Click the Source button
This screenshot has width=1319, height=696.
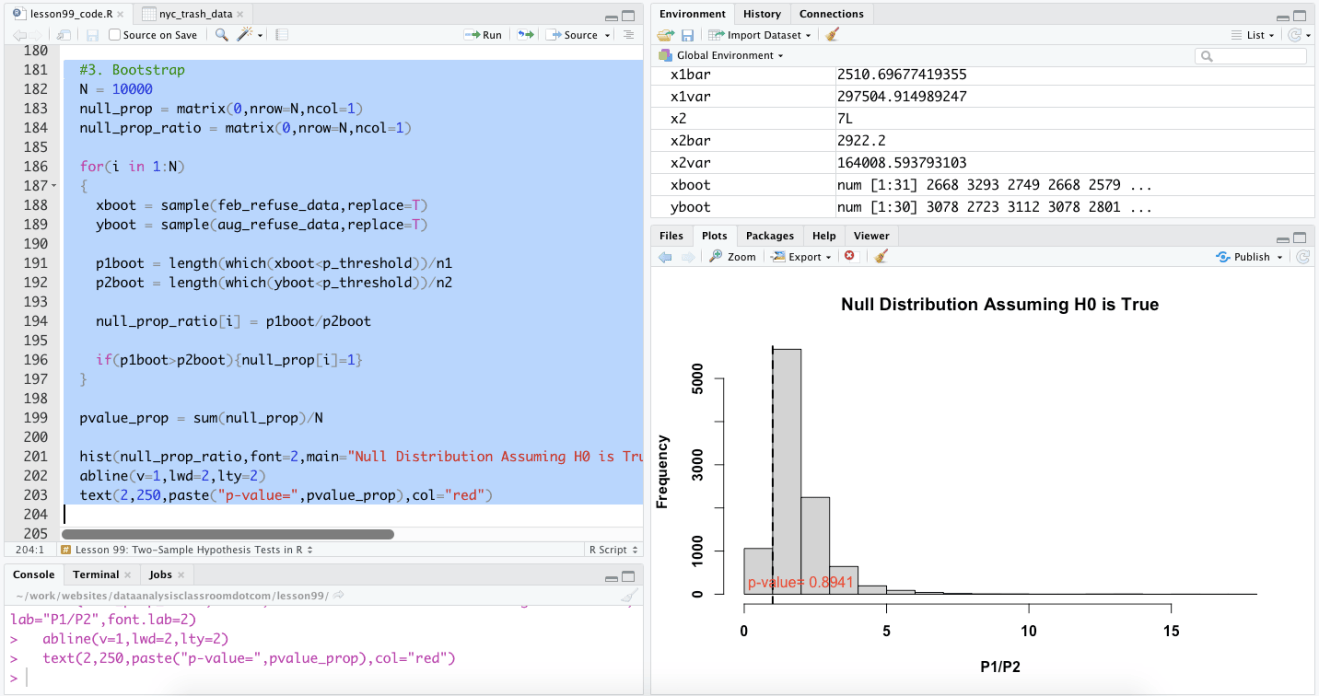573,35
